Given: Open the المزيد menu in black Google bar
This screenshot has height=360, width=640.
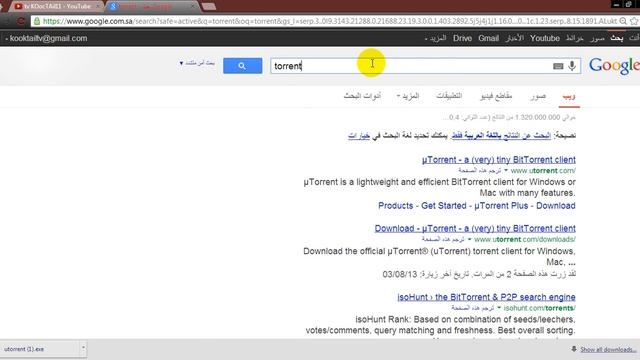Looking at the screenshot, I should coord(436,38).
